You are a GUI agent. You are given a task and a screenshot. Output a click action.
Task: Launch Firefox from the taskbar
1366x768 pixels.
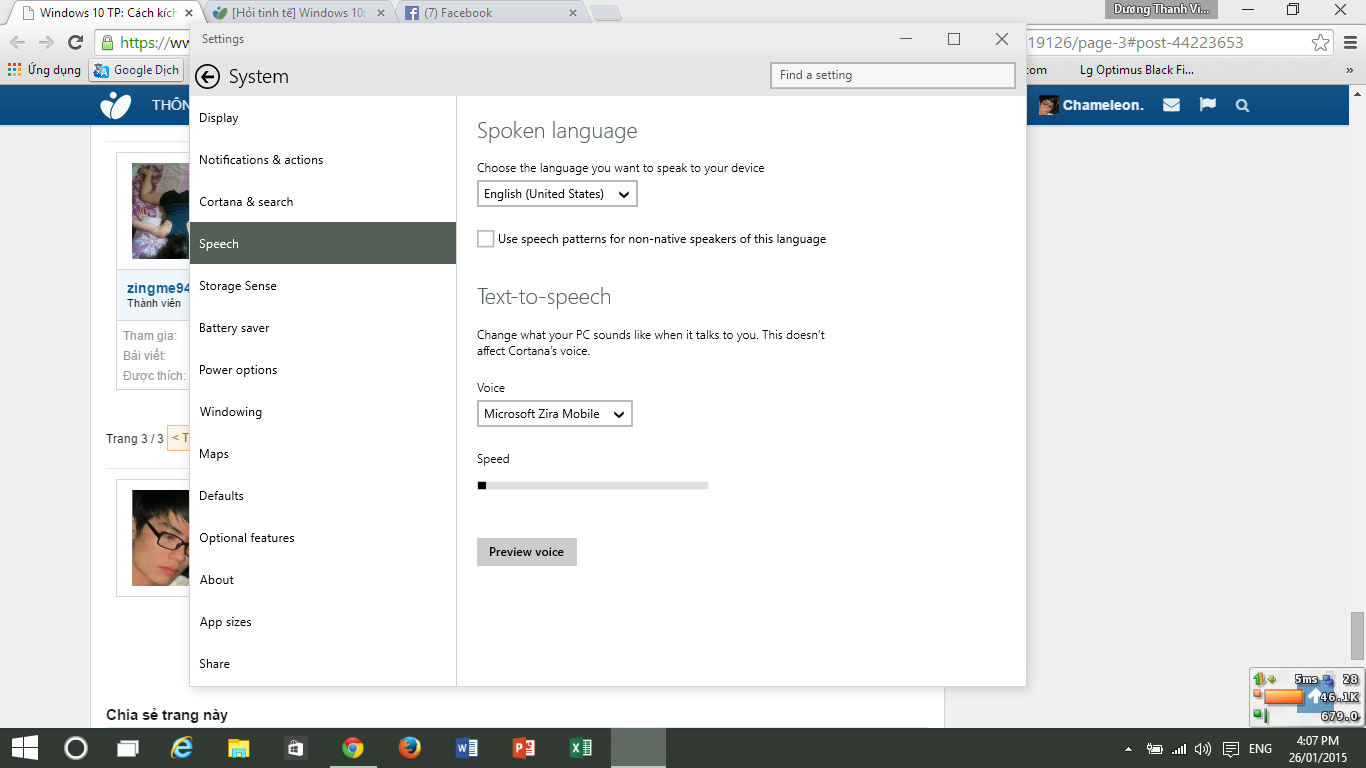[x=409, y=748]
